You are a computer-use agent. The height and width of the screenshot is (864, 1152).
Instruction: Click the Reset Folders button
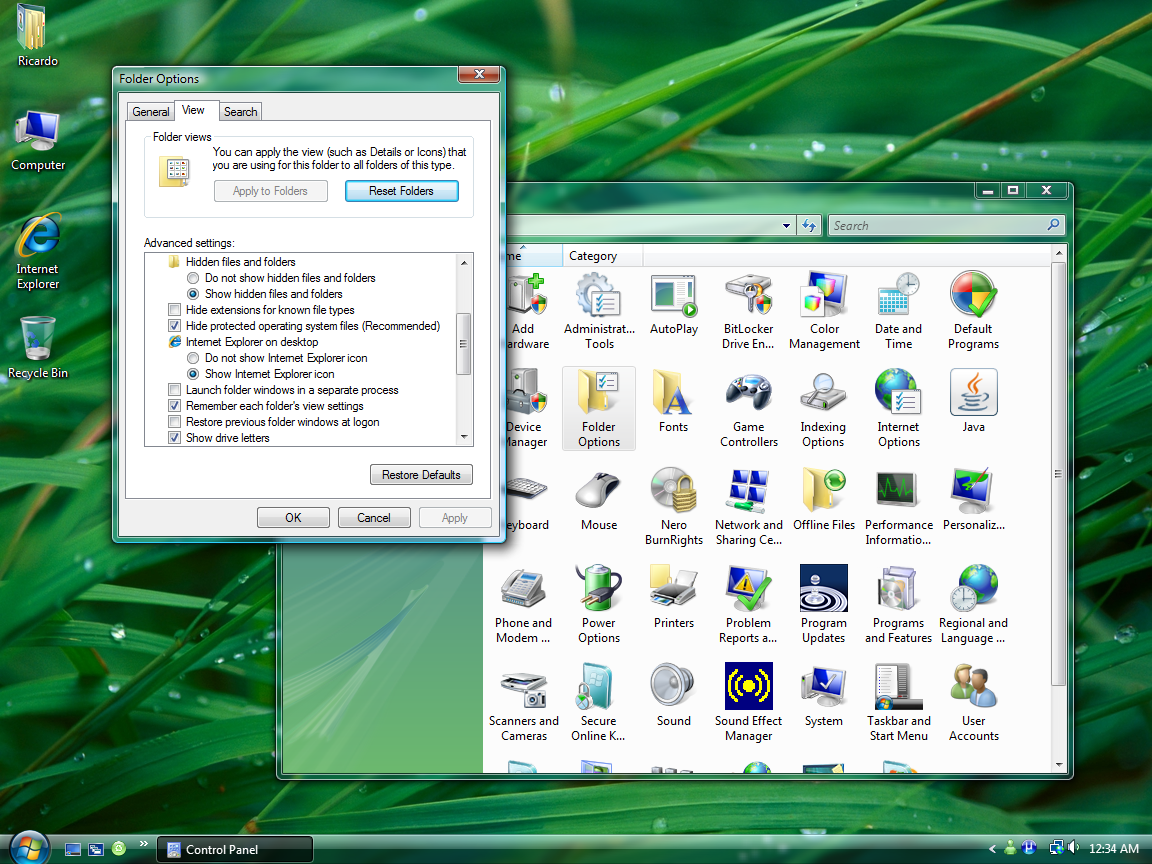[402, 190]
